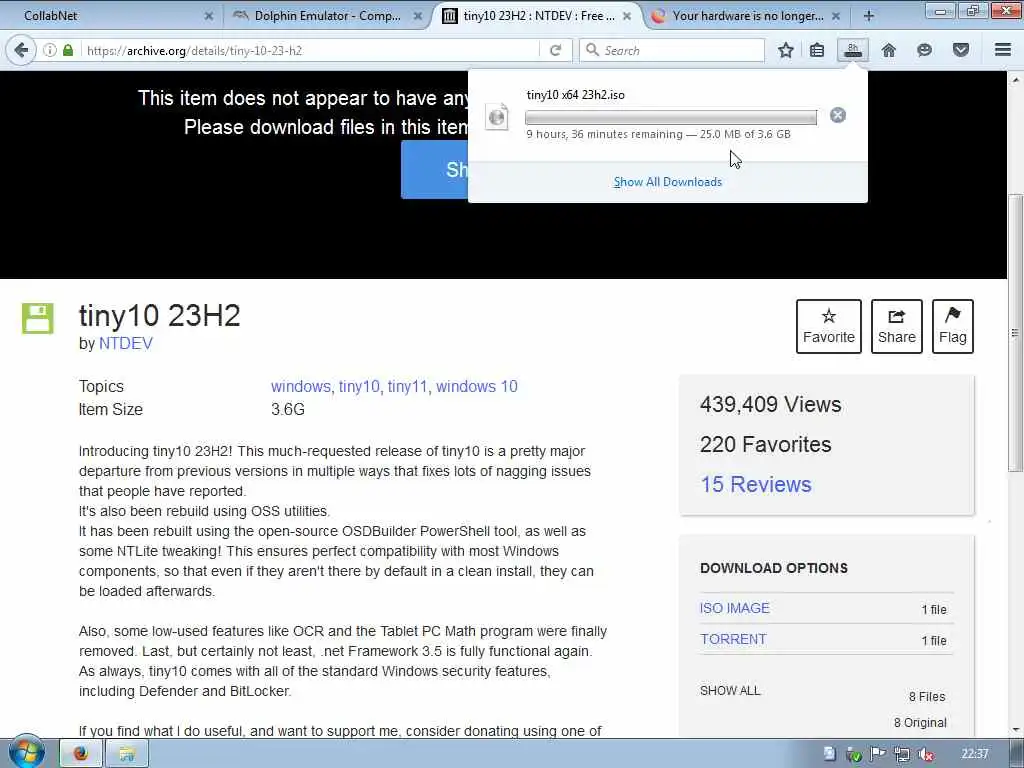The image size is (1024, 768).
Task: Download the TORRENT option
Action: point(733,639)
